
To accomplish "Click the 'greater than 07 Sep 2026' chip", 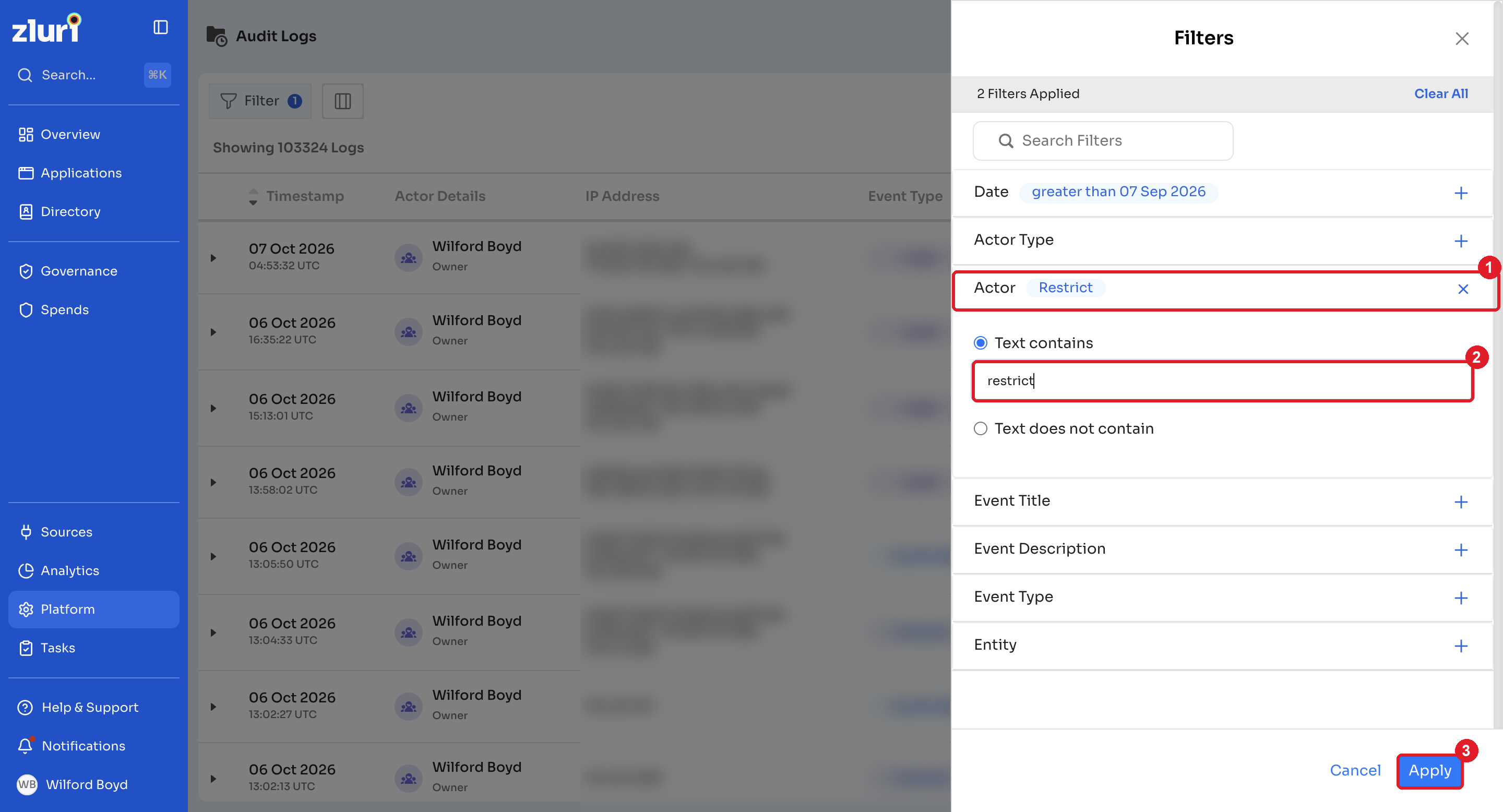I will pyautogui.click(x=1118, y=192).
